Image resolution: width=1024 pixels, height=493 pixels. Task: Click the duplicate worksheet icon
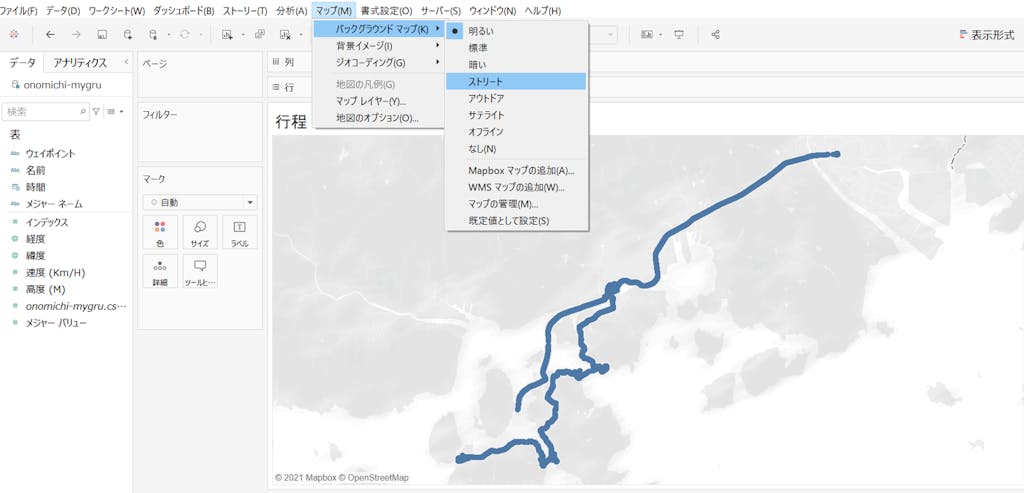260,35
